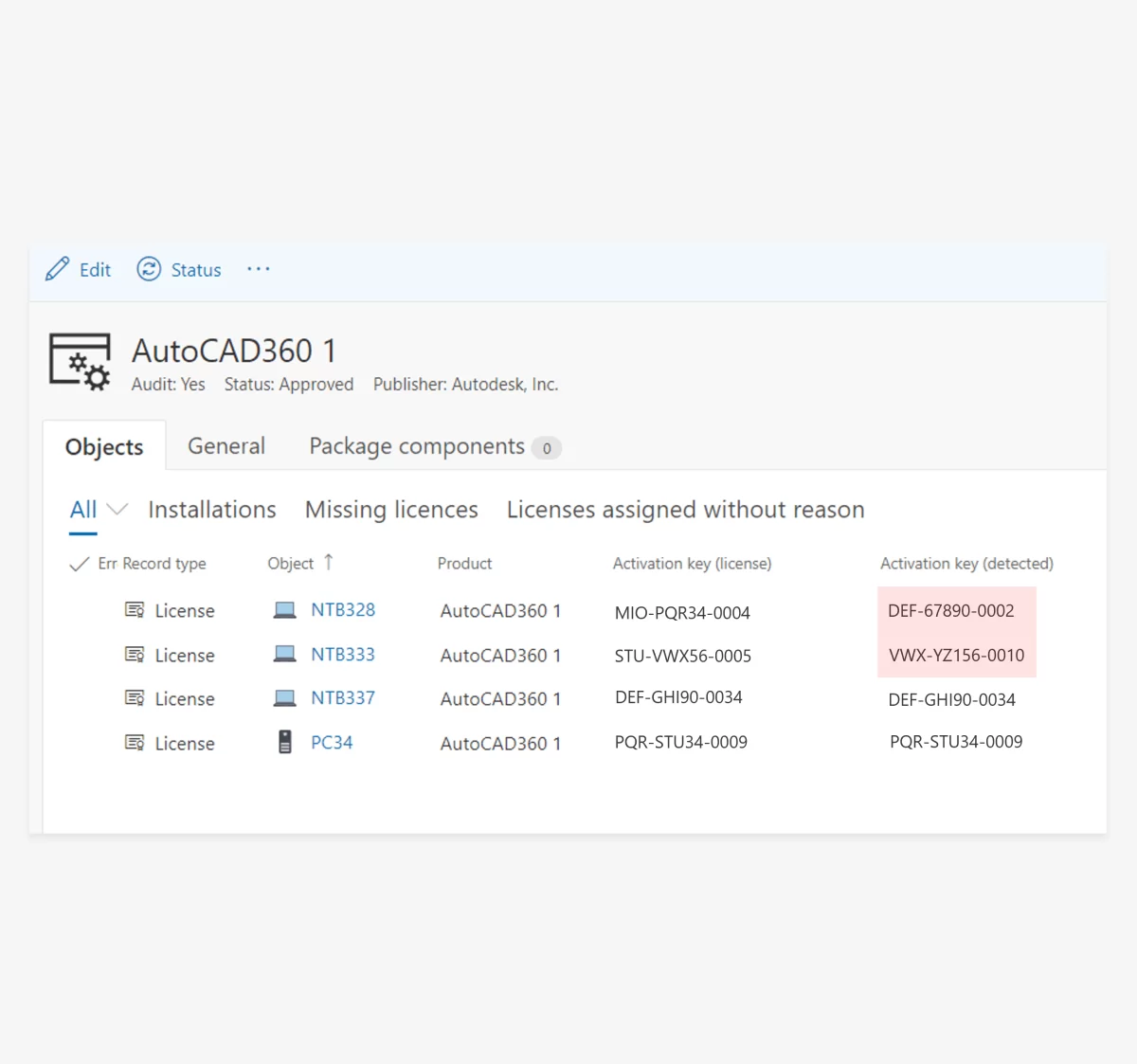Toggle the select-all checkmark in table header
This screenshot has height=1064, width=1137.
tap(80, 564)
